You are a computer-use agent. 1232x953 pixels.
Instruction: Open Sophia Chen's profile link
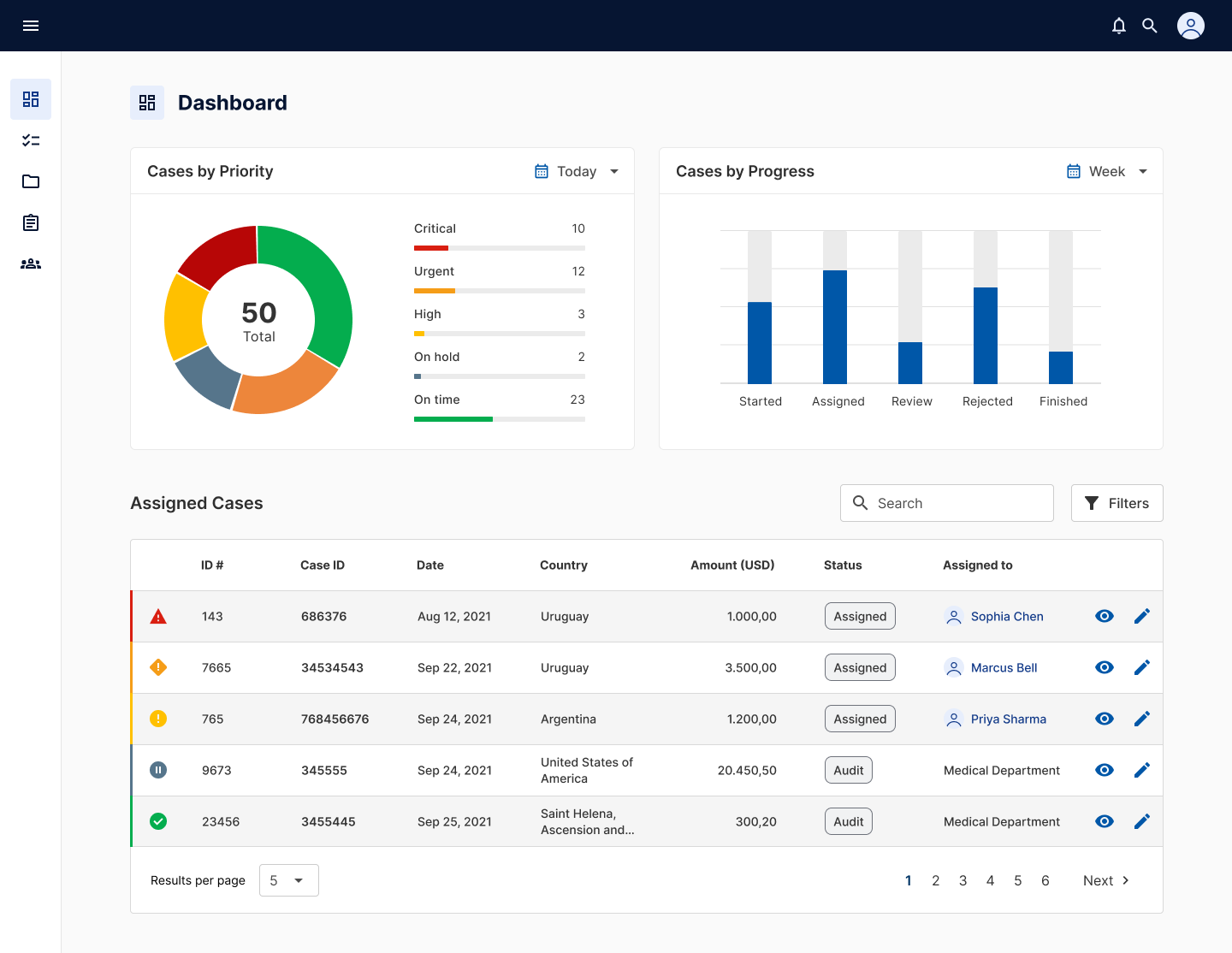[1006, 616]
